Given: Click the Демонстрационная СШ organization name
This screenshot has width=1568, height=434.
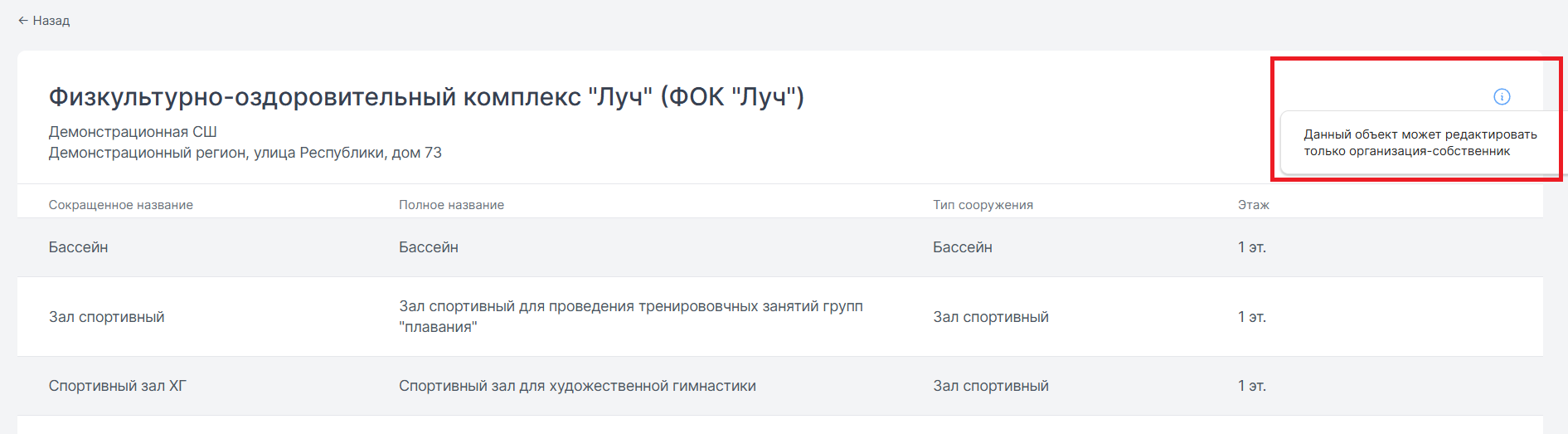Looking at the screenshot, I should point(133,132).
